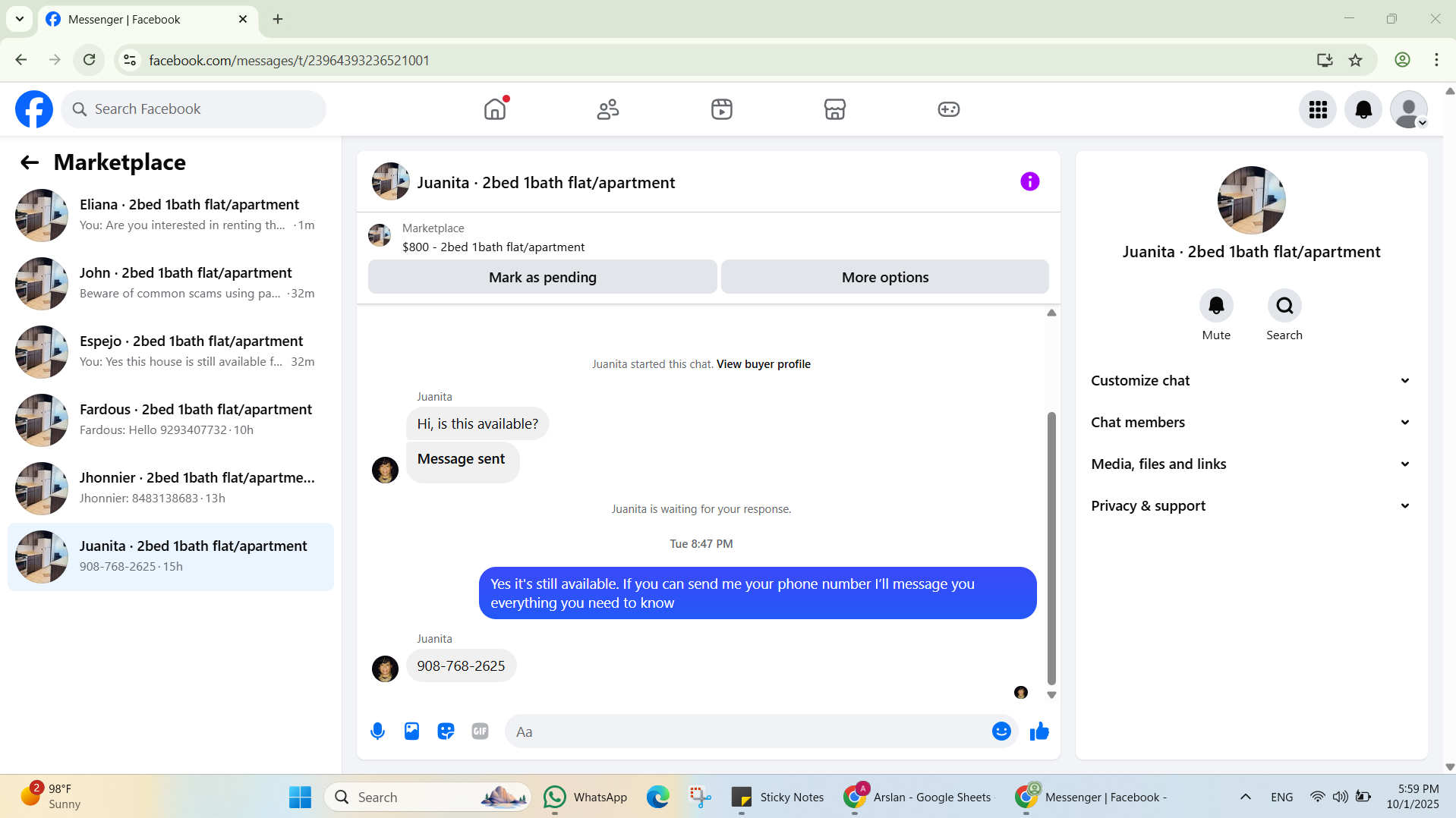The width and height of the screenshot is (1456, 818).
Task: Click the "Hi, is this available?" message
Action: point(477,424)
